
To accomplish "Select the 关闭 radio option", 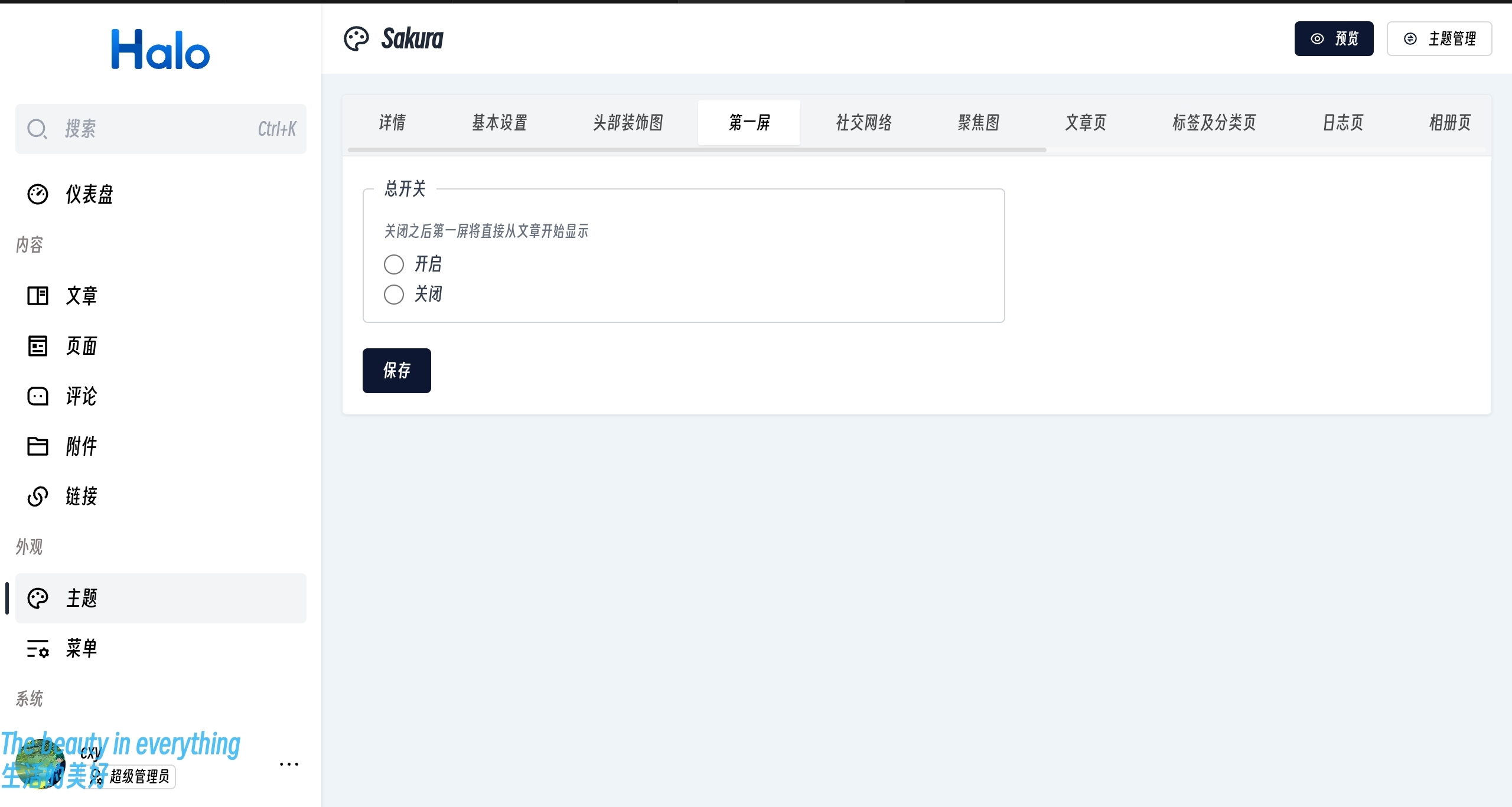I will 393,293.
